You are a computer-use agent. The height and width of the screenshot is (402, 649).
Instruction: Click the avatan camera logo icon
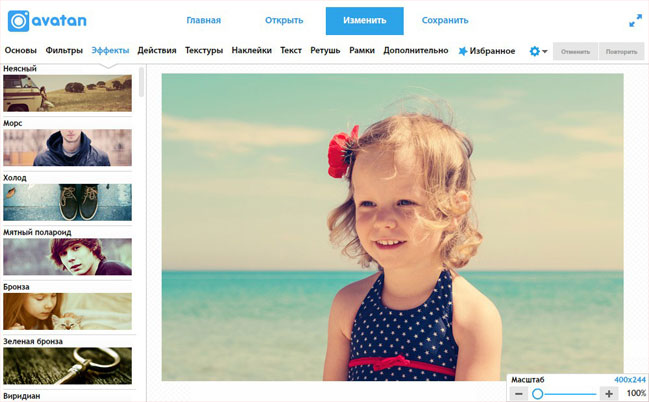coord(19,21)
